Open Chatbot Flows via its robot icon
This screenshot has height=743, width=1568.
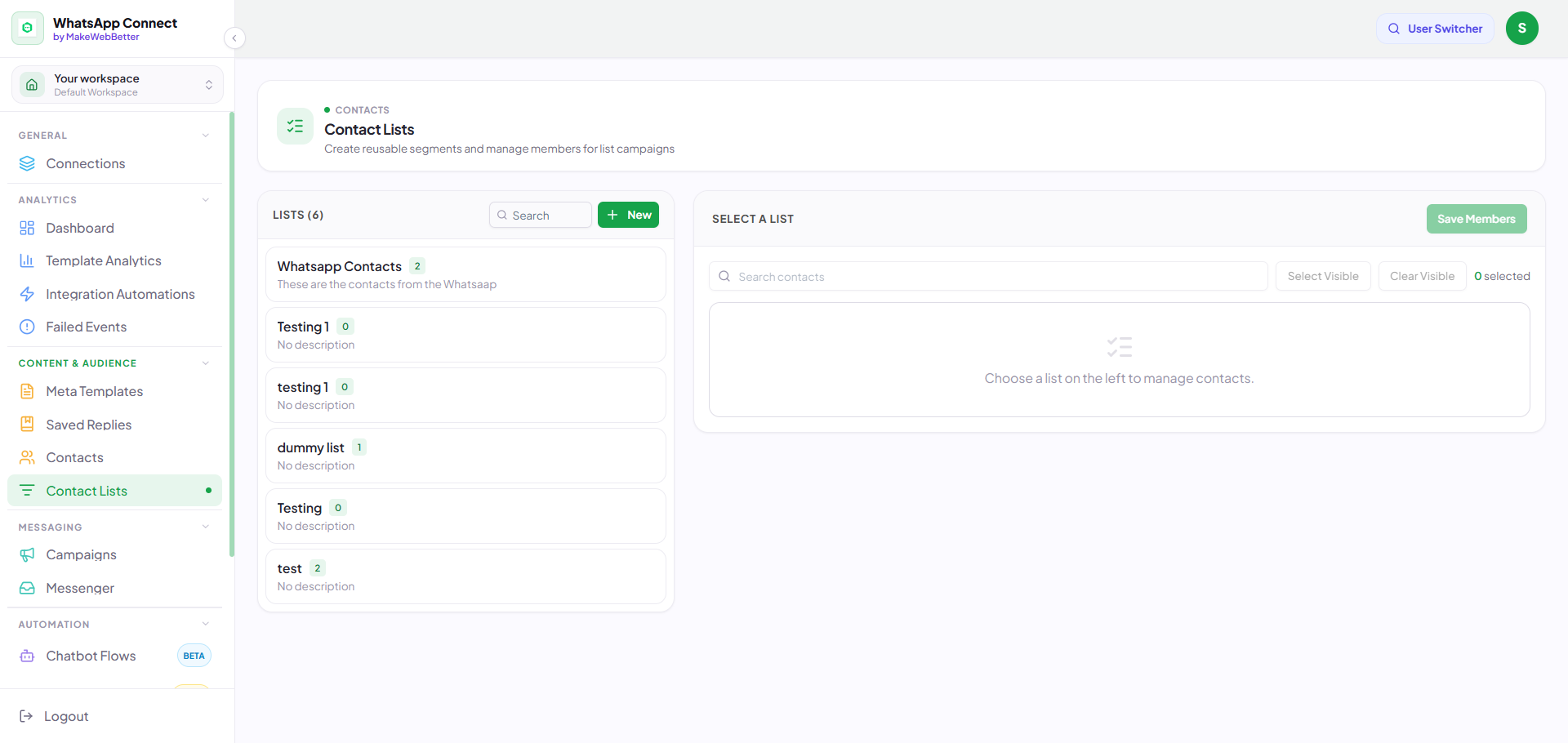(x=27, y=656)
